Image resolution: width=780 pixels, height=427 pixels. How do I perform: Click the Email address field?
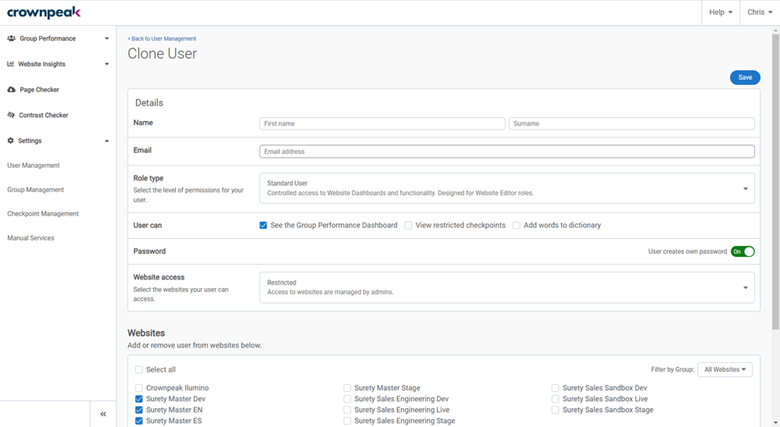click(x=506, y=151)
